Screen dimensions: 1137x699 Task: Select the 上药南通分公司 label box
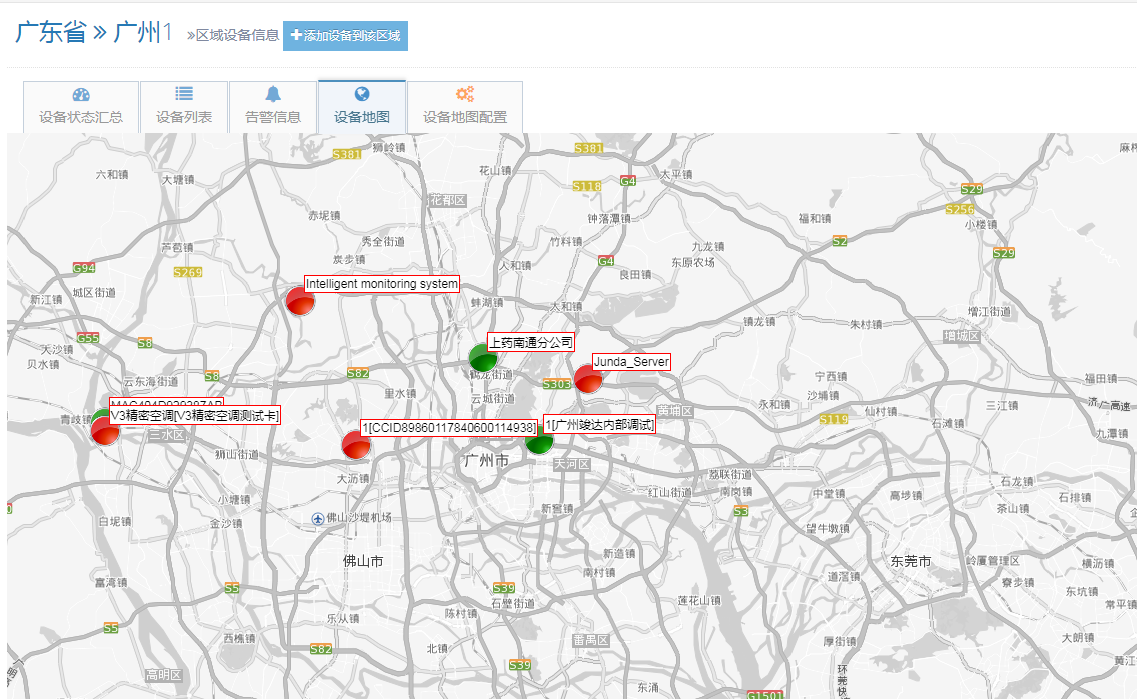tap(530, 342)
